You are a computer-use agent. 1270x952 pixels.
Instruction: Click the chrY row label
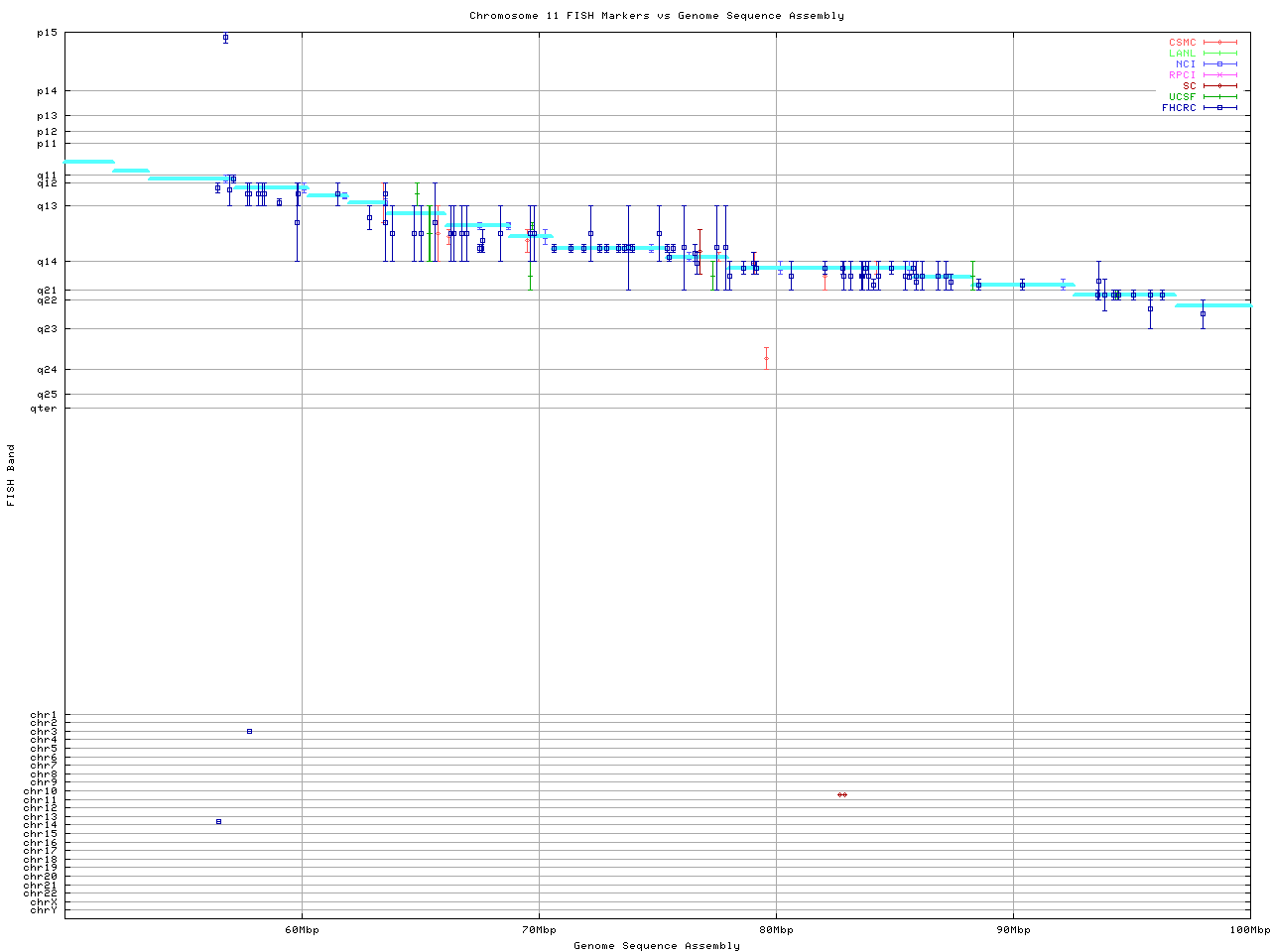coord(44,909)
